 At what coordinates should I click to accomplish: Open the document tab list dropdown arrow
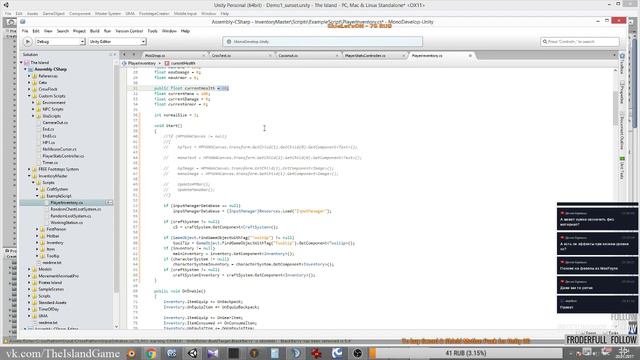(x=614, y=55)
